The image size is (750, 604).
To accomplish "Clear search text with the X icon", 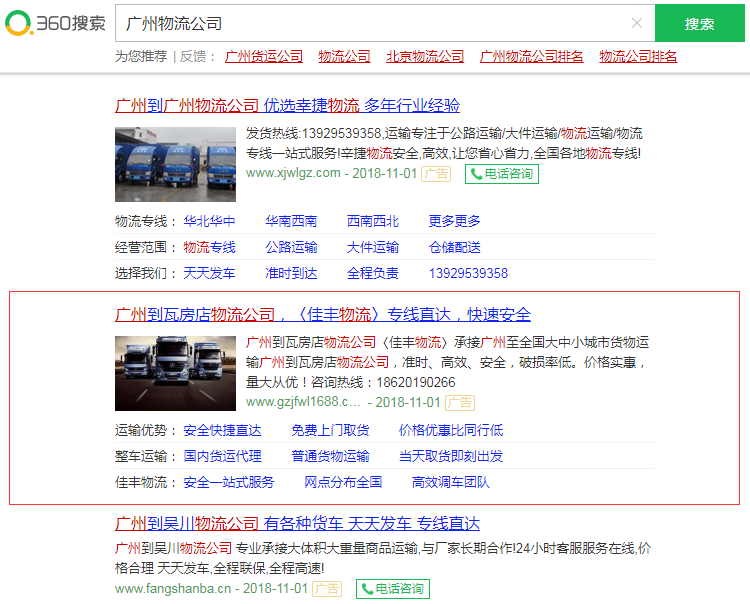I will click(637, 23).
